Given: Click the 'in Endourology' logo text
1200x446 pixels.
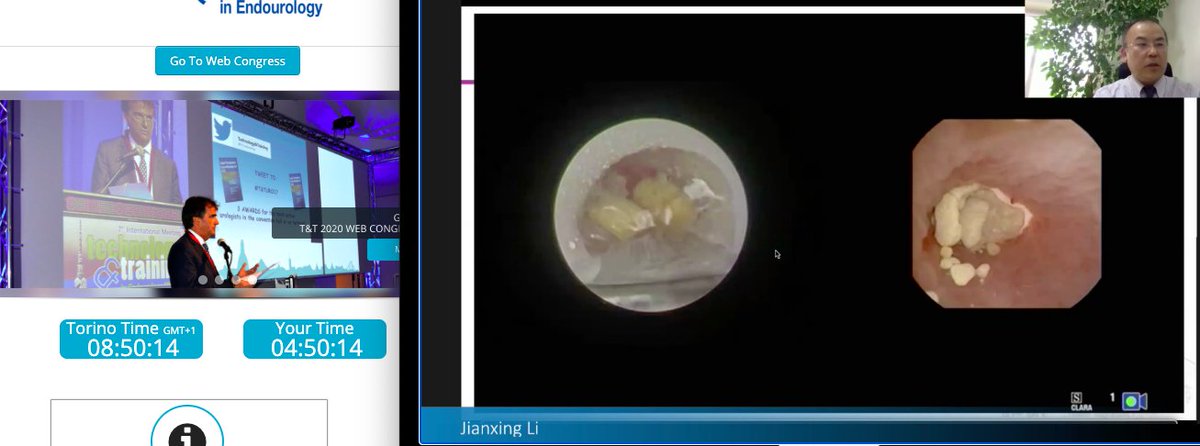Looking at the screenshot, I should coord(271,8).
